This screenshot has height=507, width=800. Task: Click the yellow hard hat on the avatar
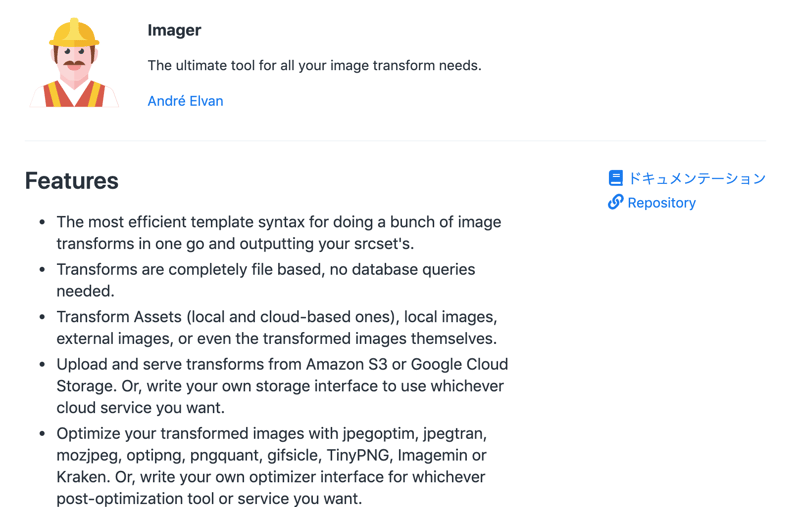point(74,33)
